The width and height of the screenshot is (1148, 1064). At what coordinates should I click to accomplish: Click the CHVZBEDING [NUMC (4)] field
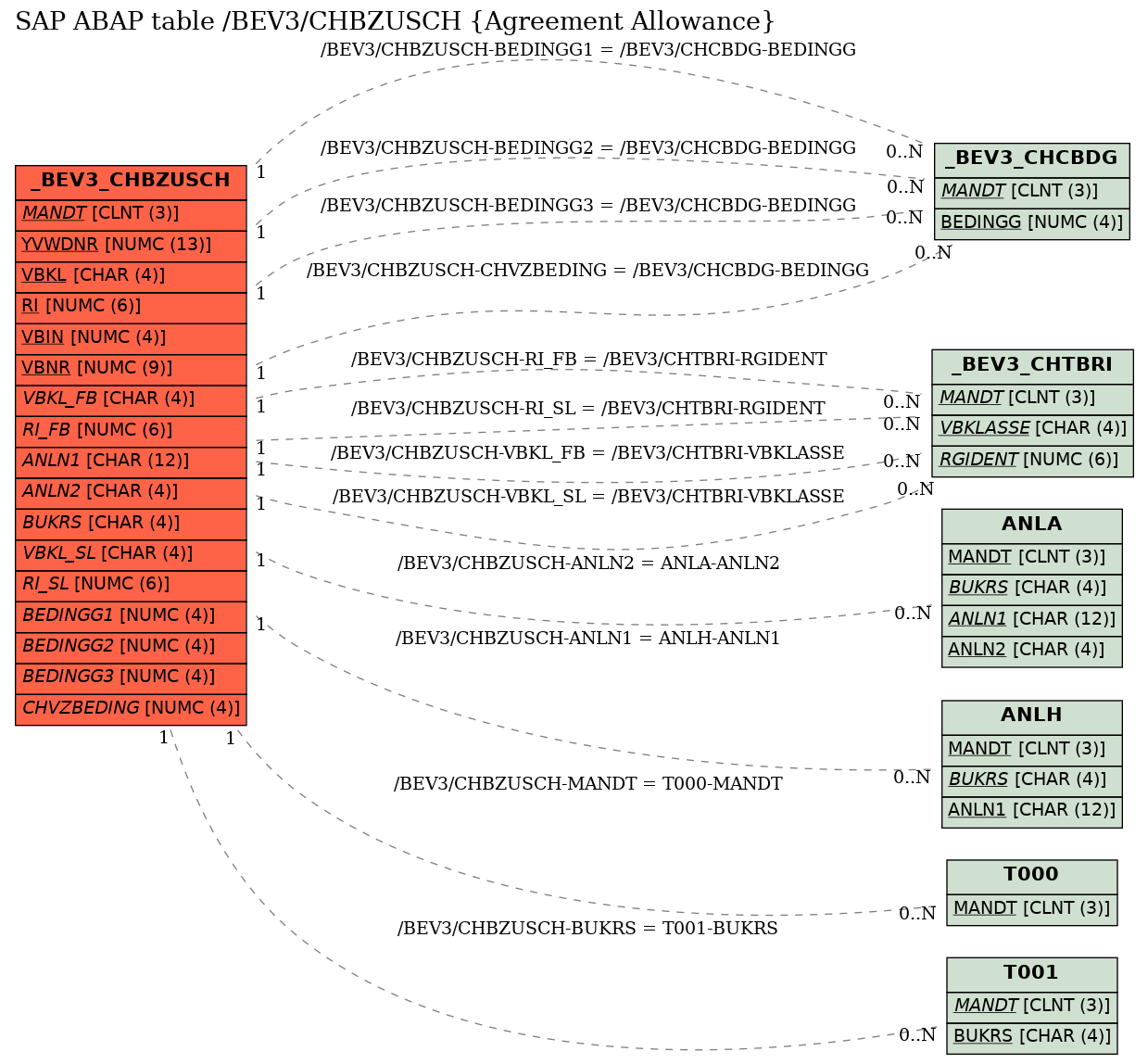(131, 709)
